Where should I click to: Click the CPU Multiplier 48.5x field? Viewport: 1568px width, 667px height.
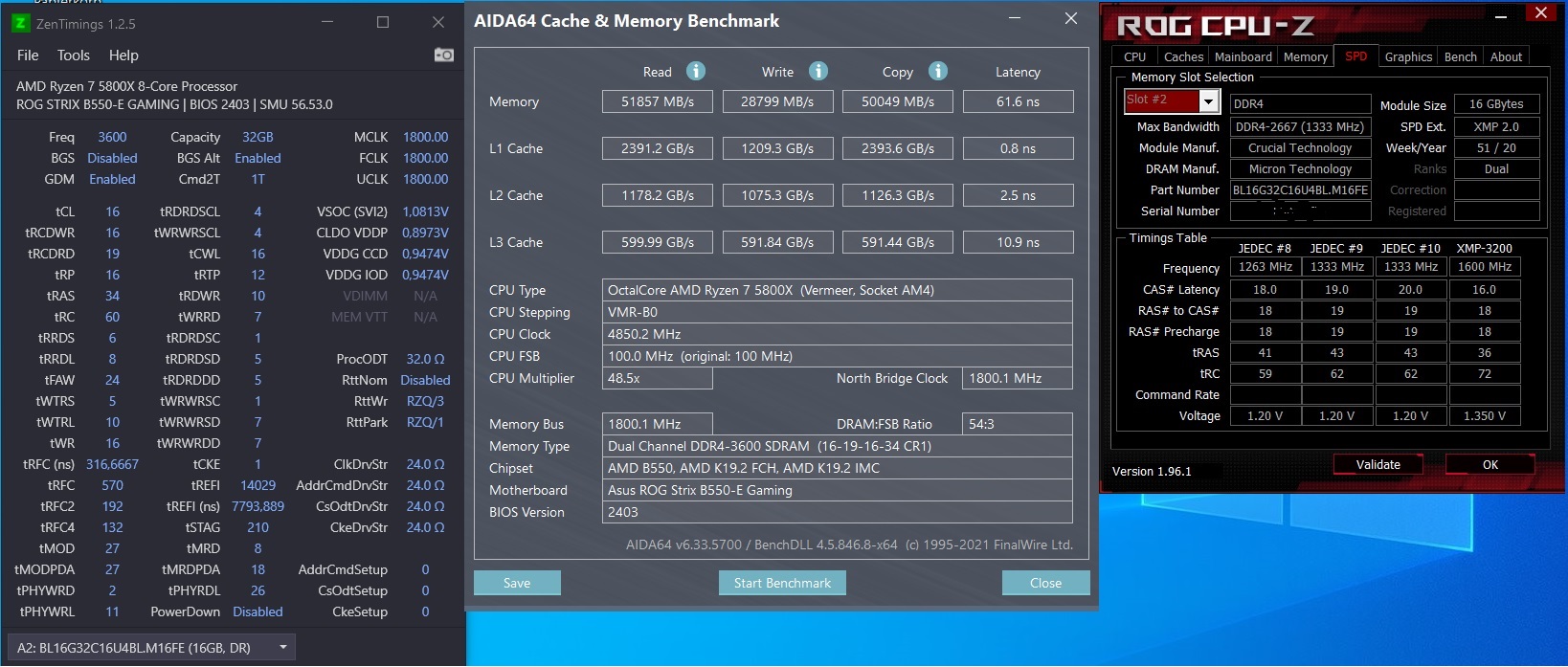point(658,378)
